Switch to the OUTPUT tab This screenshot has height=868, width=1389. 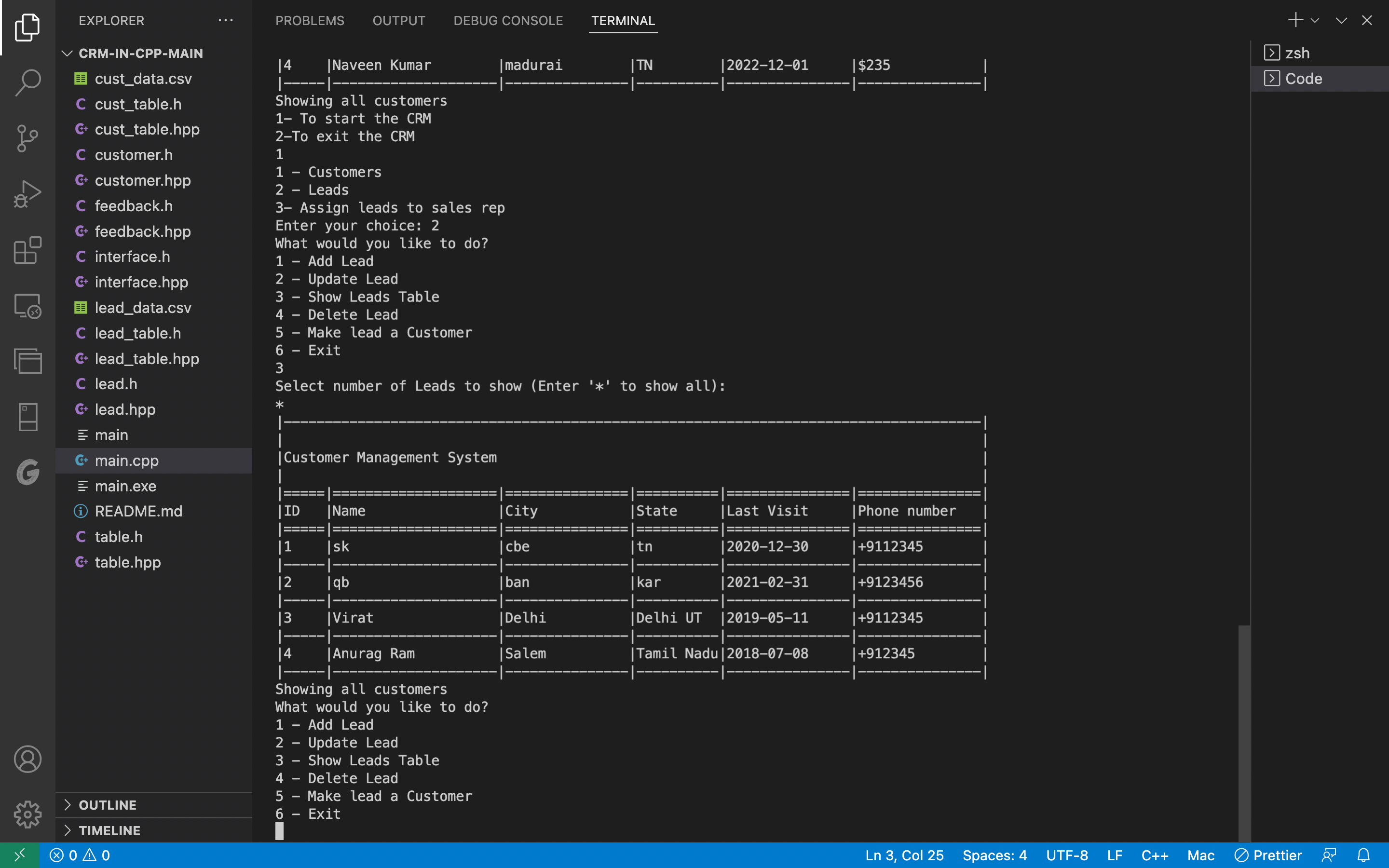point(399,21)
